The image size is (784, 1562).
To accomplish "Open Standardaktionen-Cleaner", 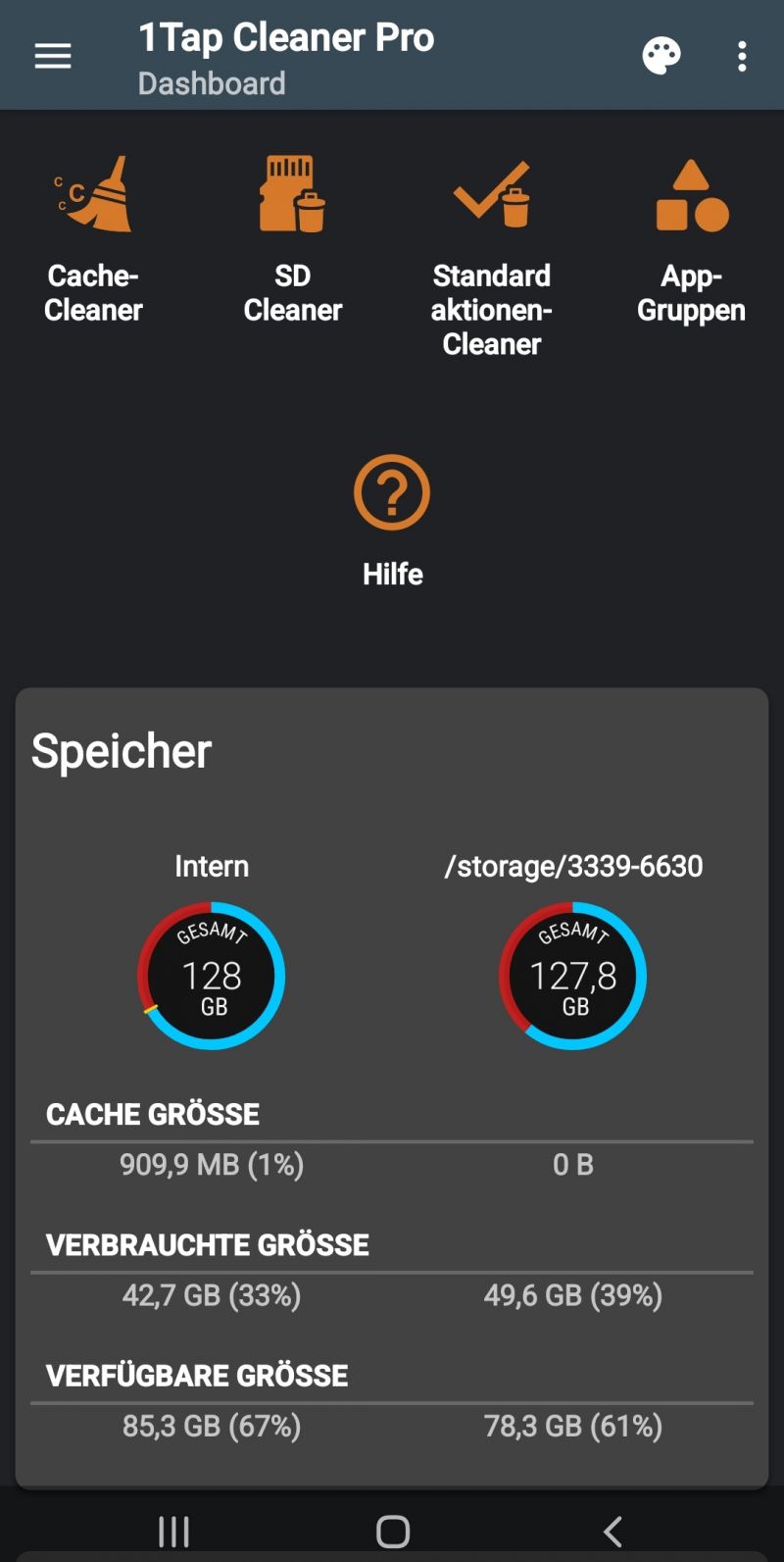I will coord(492,194).
